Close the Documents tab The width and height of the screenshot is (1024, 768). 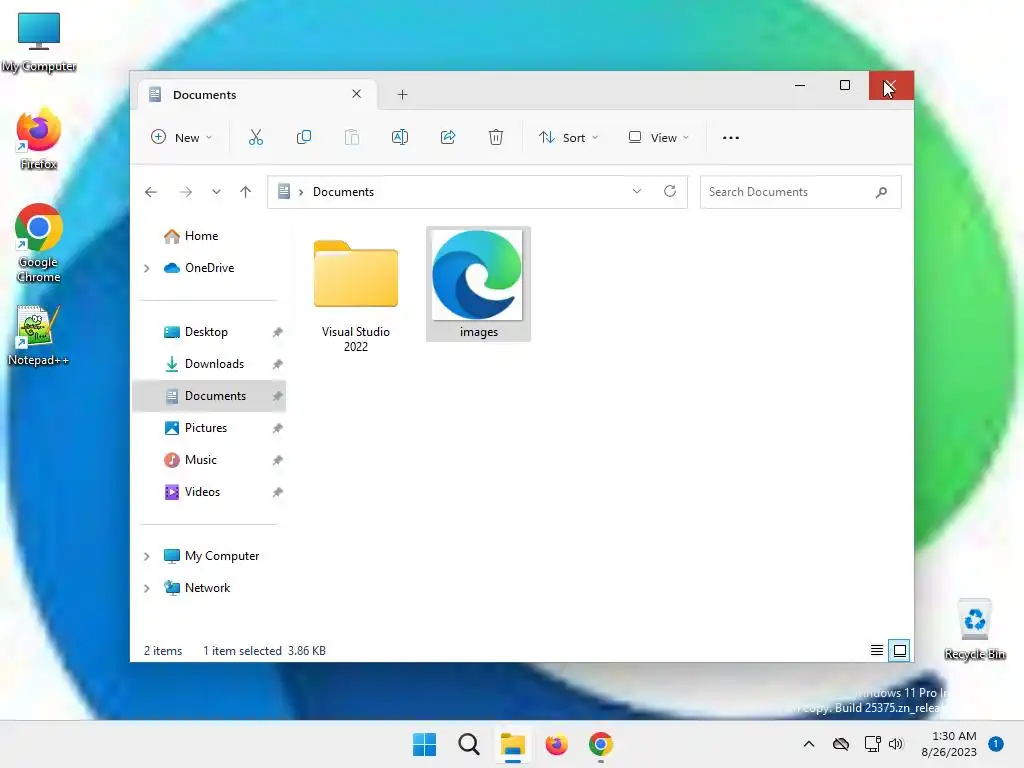coord(357,94)
